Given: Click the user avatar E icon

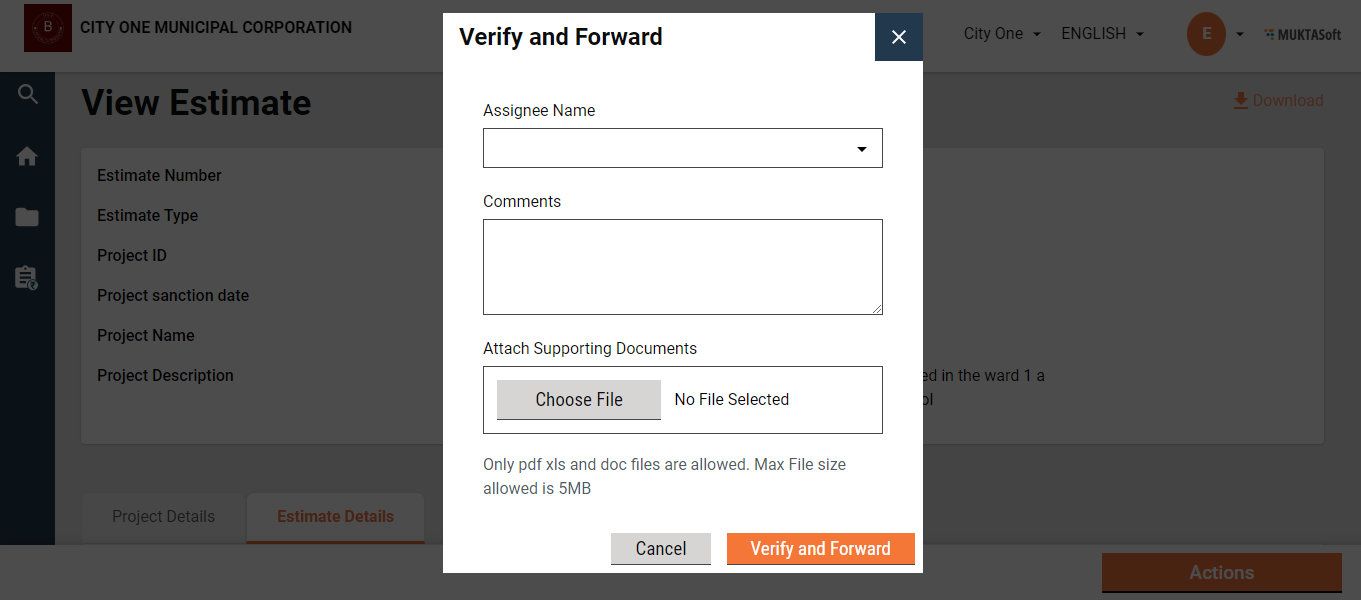Looking at the screenshot, I should click(x=1206, y=34).
